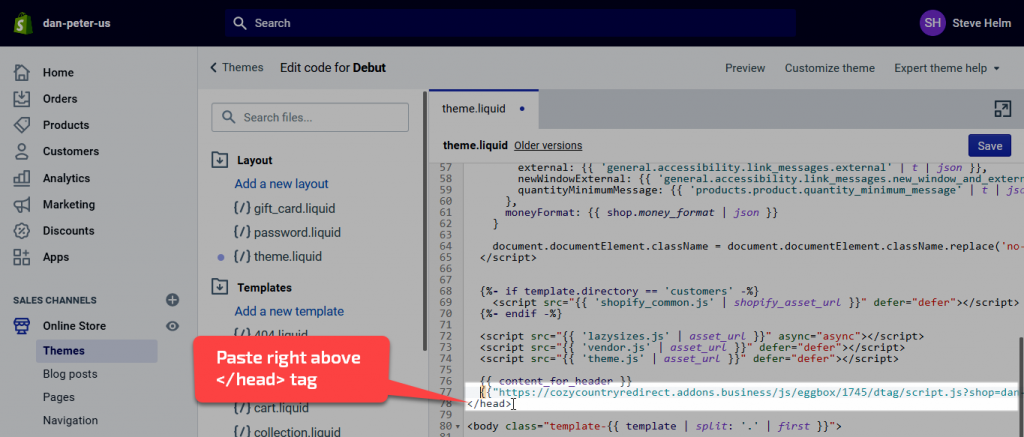Open cart.liquid file
Viewport: 1024px width, 437px height.
283,409
